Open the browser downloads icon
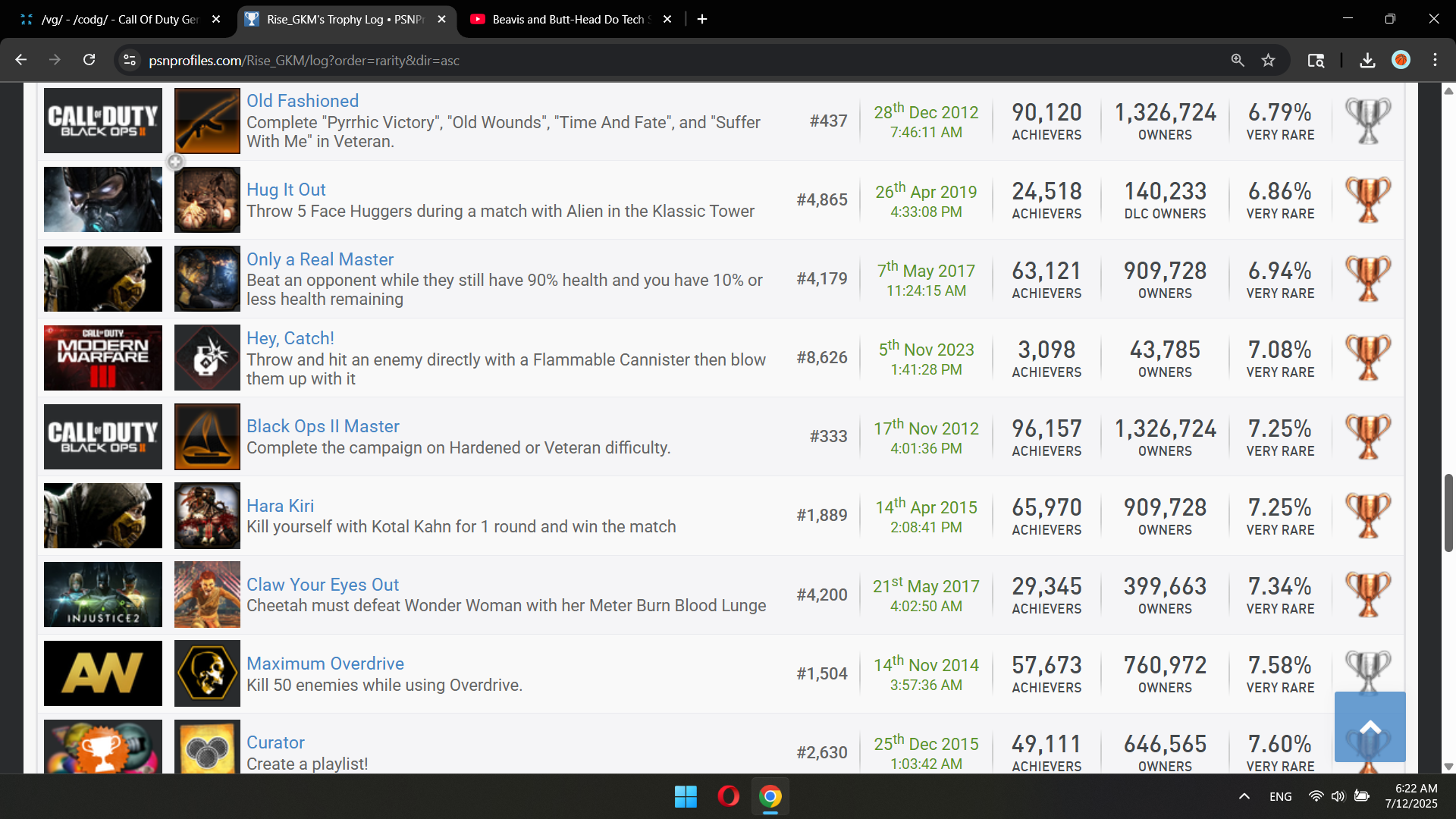1456x819 pixels. click(x=1367, y=60)
